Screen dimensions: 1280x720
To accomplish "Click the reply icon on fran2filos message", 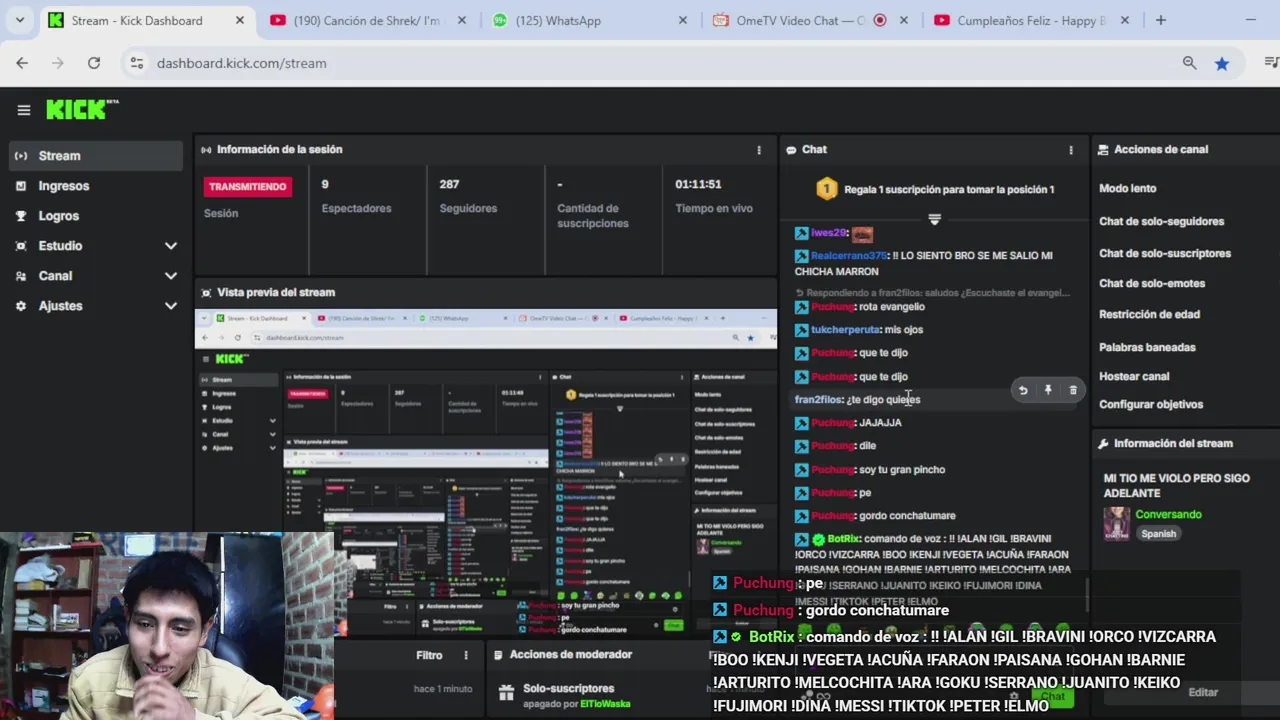I will (1023, 390).
